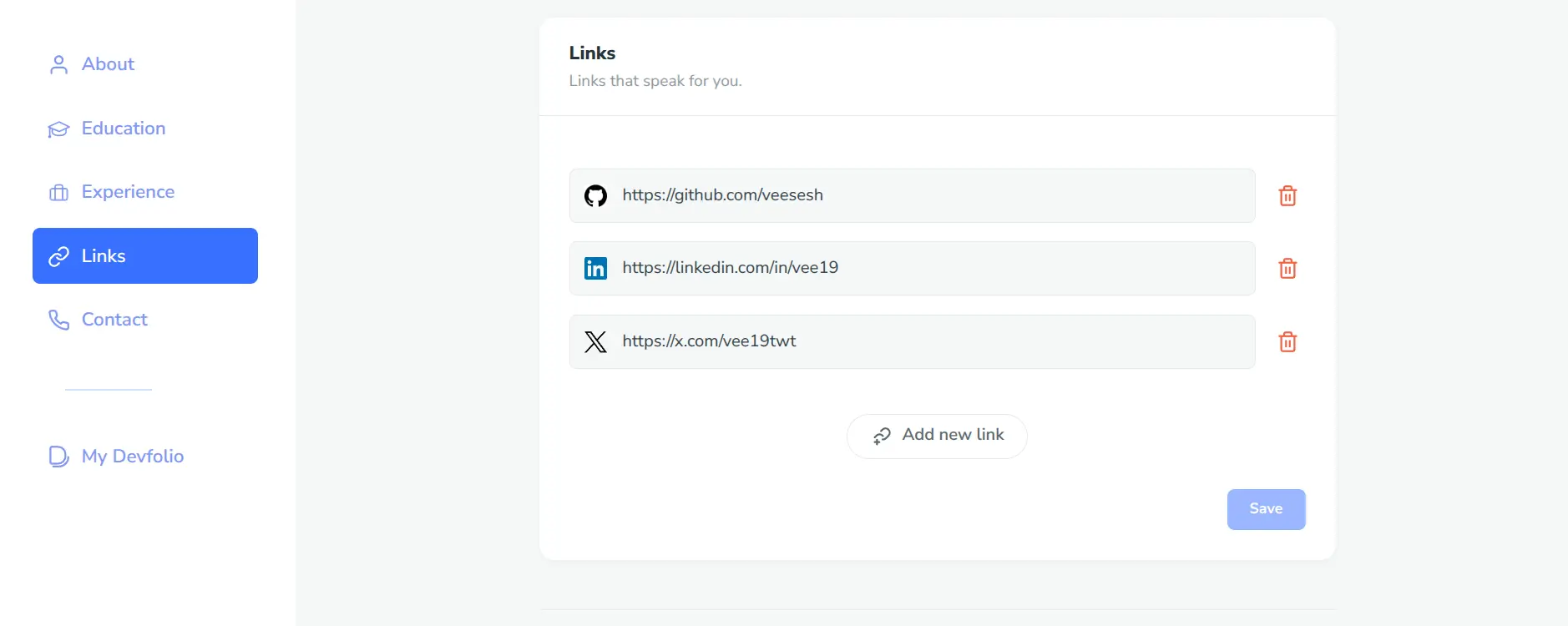Viewport: 1568px width, 626px height.
Task: Click the 'Links' card heading
Action: tap(592, 53)
